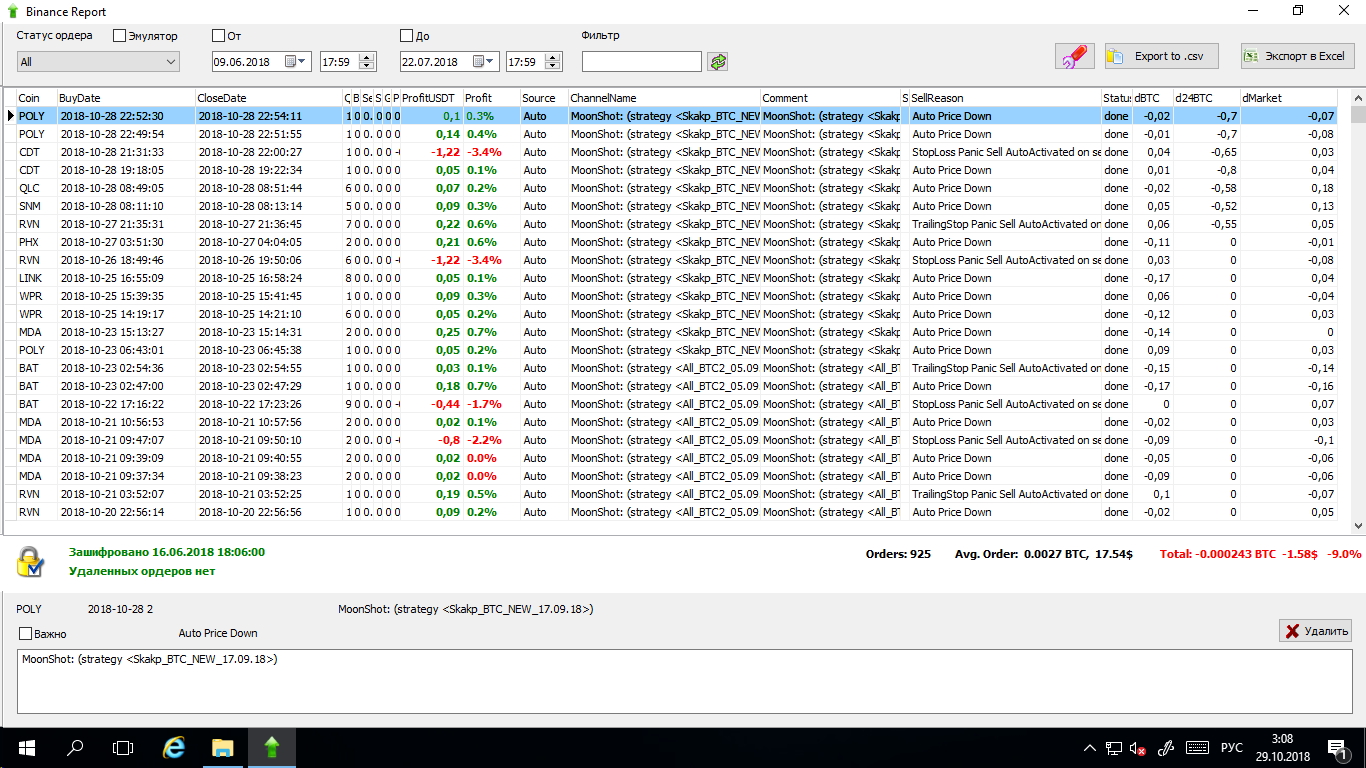Check the Важно checkbox
The height and width of the screenshot is (768, 1366).
pos(26,633)
